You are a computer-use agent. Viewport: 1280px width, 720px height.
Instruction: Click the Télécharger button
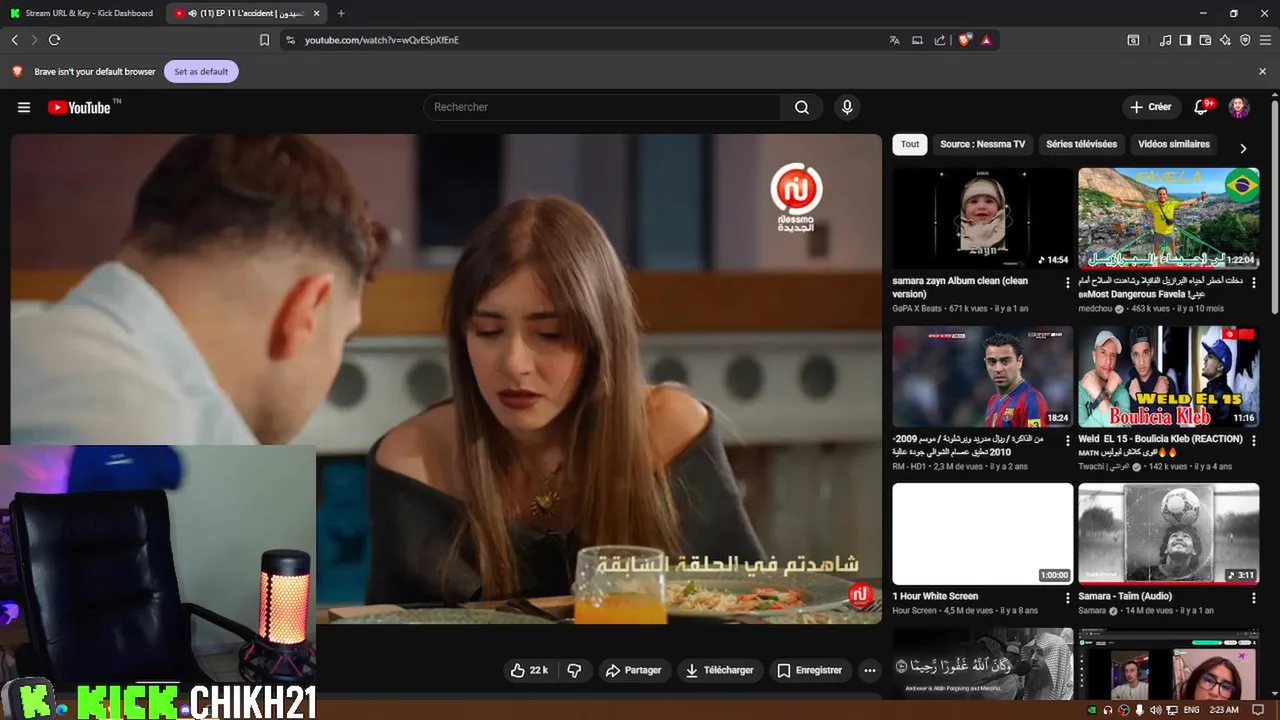[719, 670]
